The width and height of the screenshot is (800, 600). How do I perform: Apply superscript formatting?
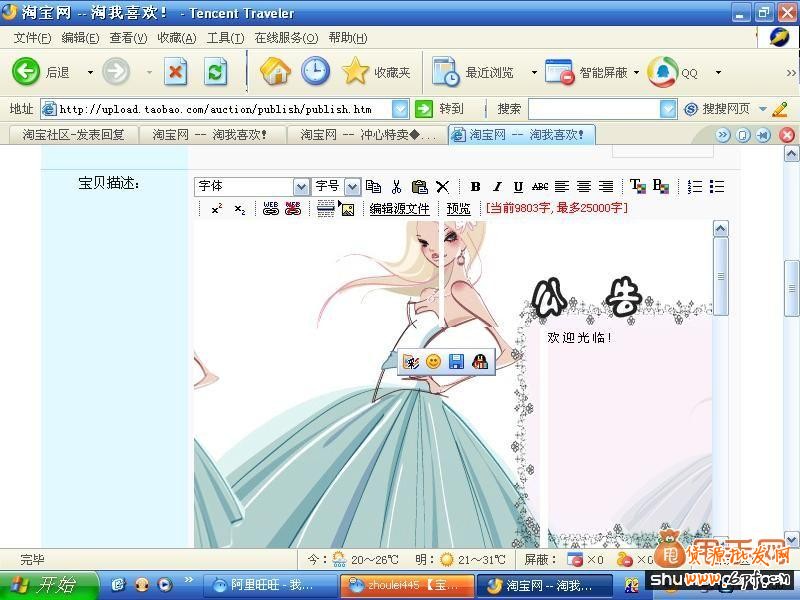coord(216,209)
